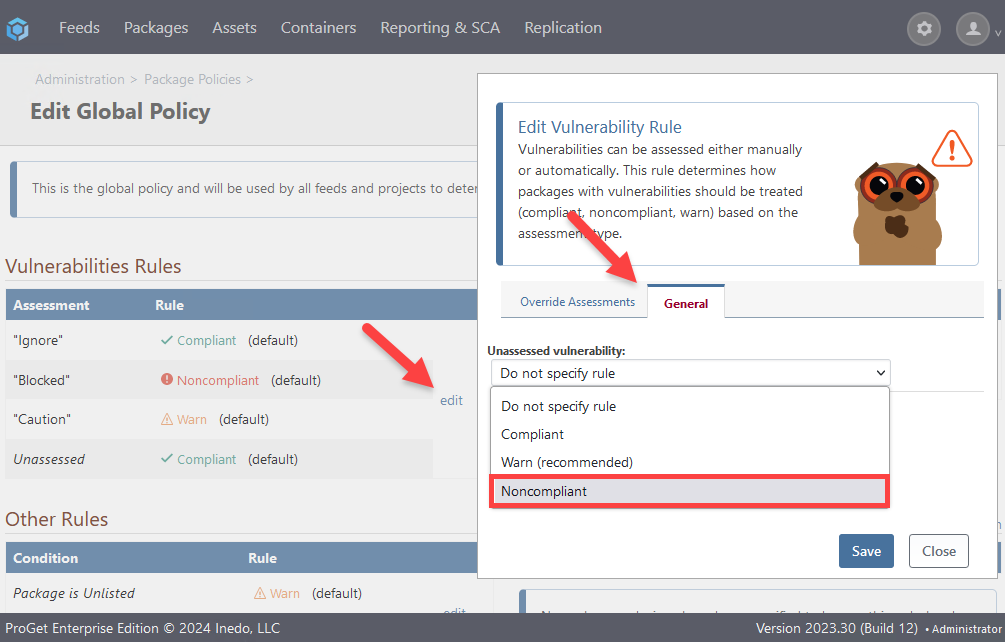Screen dimensions: 1005x642
Task: Switch to the Override Assessments tab
Action: 577,302
